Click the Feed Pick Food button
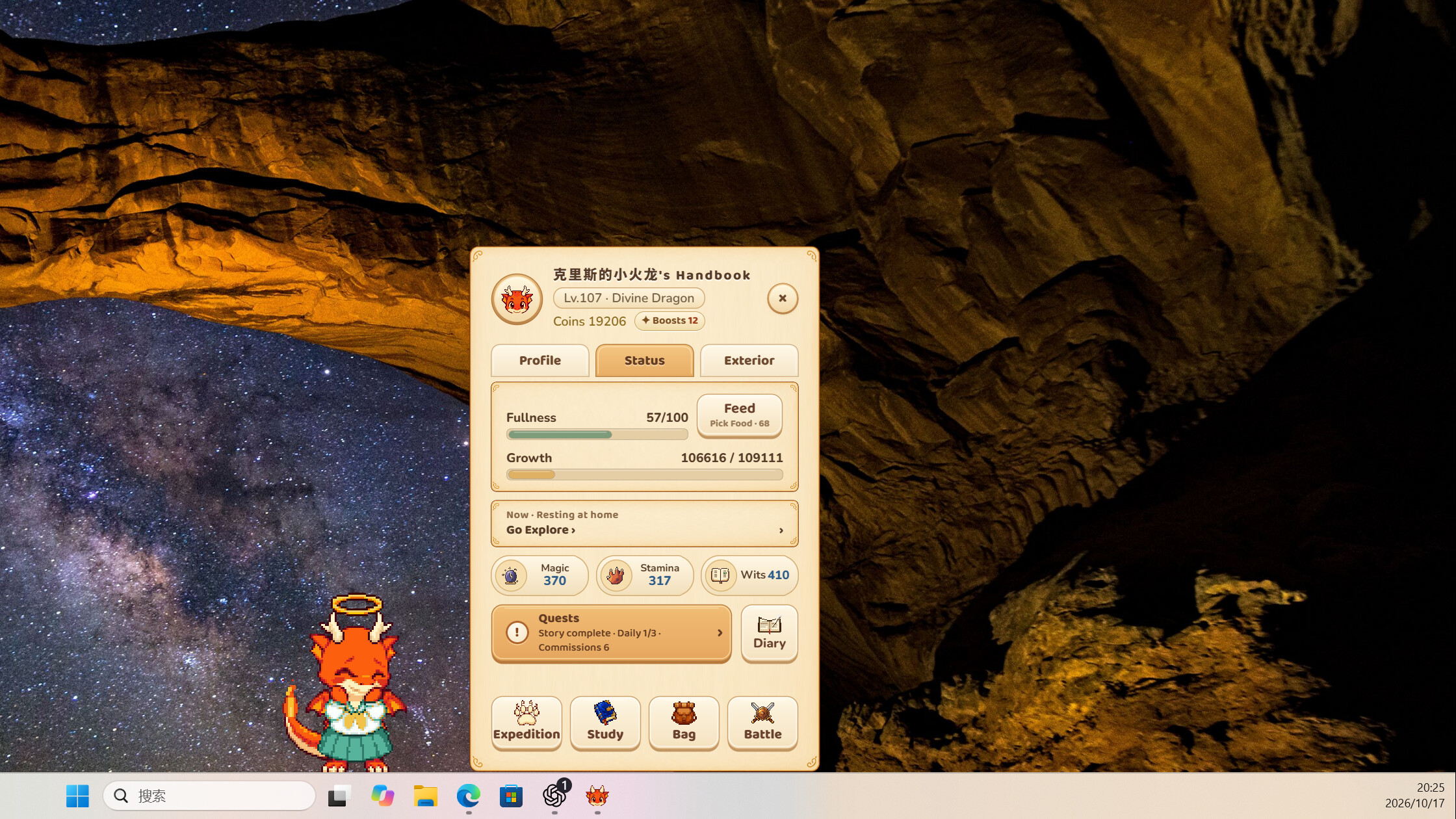1456x819 pixels. (x=739, y=415)
